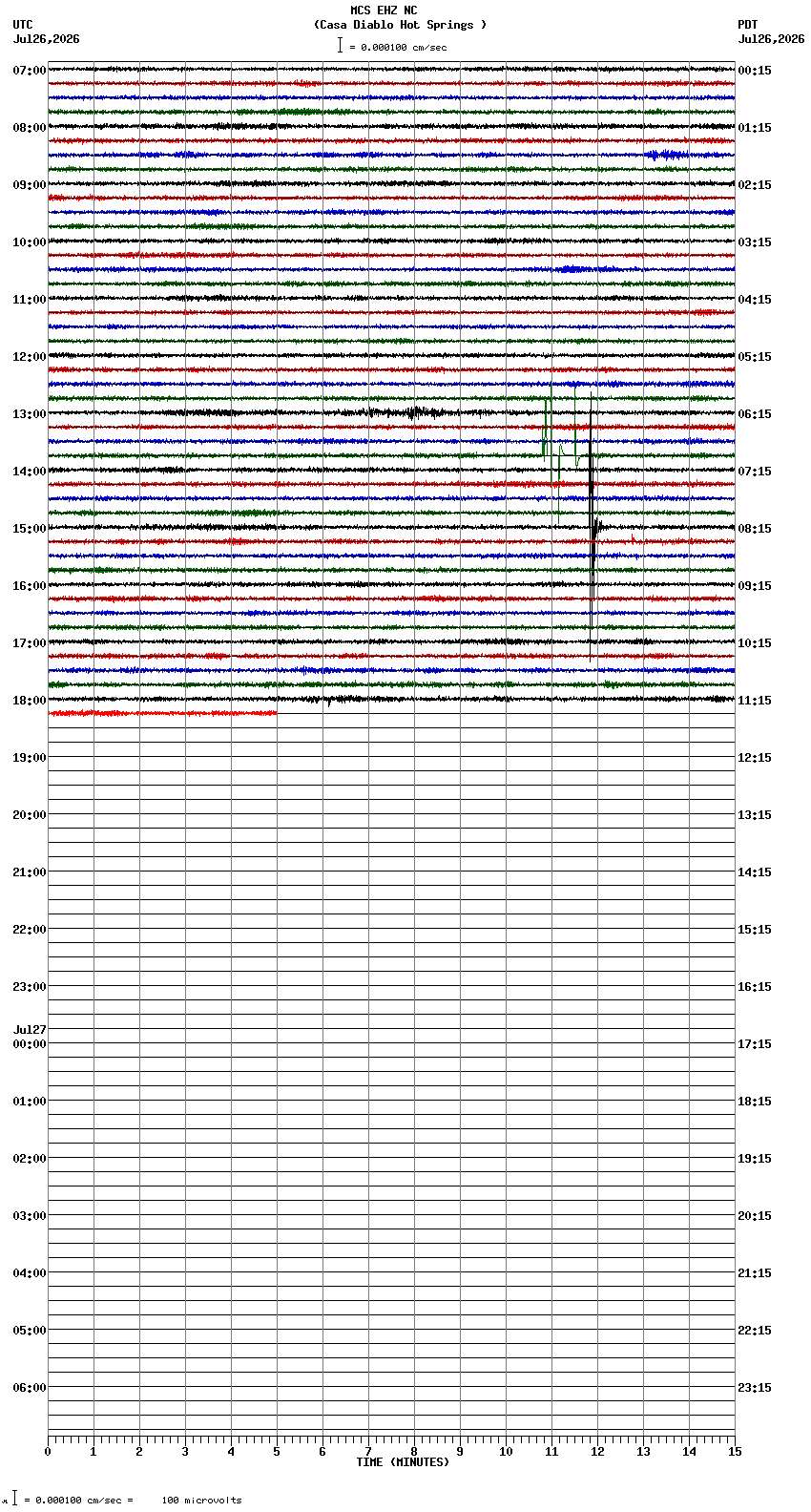
Task: Click the 23:00 UTC time label
Action: pyautogui.click(x=30, y=987)
